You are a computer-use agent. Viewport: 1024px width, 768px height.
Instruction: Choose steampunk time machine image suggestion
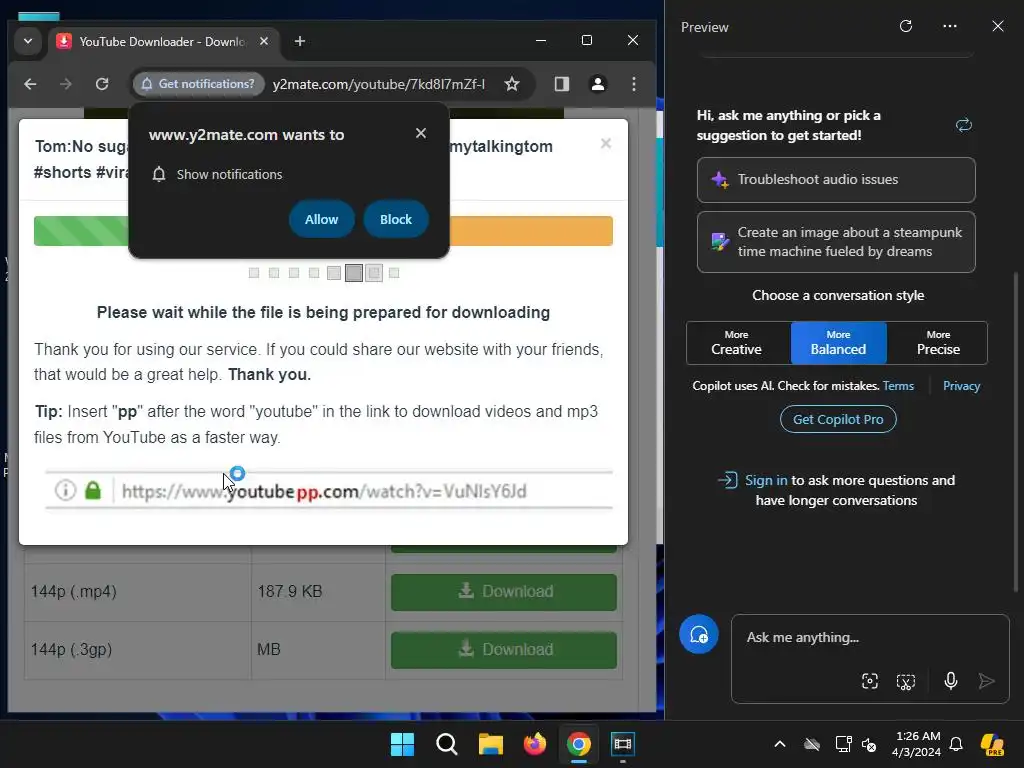(x=836, y=242)
